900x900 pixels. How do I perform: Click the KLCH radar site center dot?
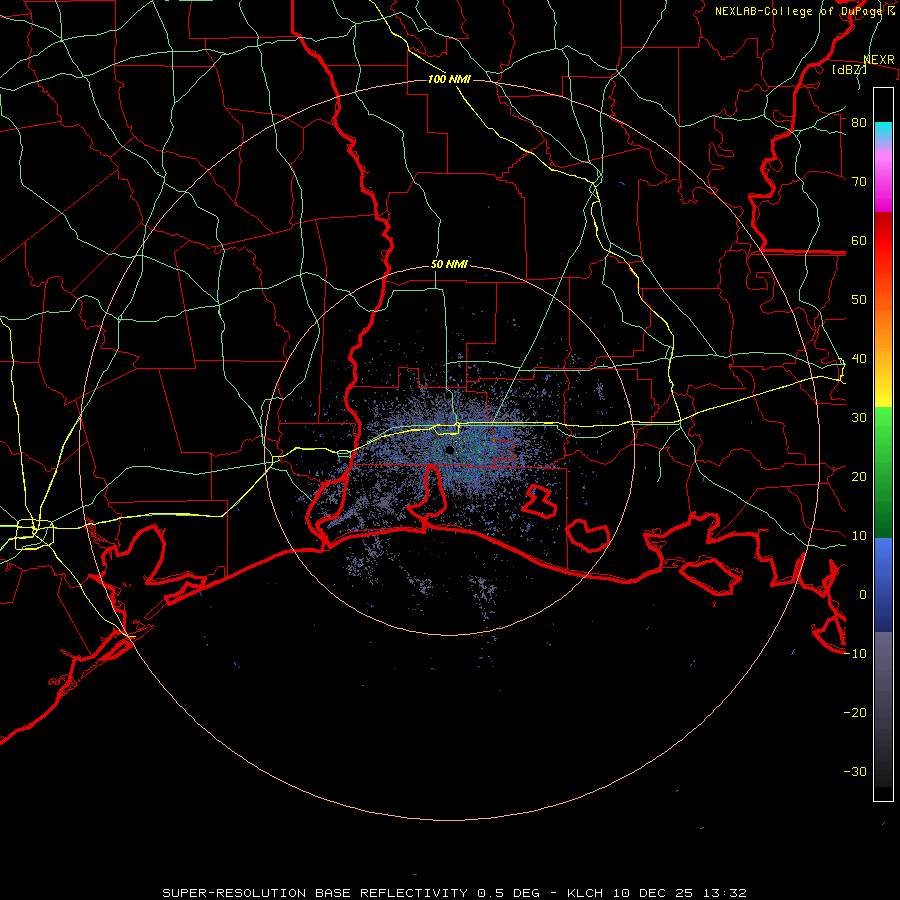tap(449, 450)
